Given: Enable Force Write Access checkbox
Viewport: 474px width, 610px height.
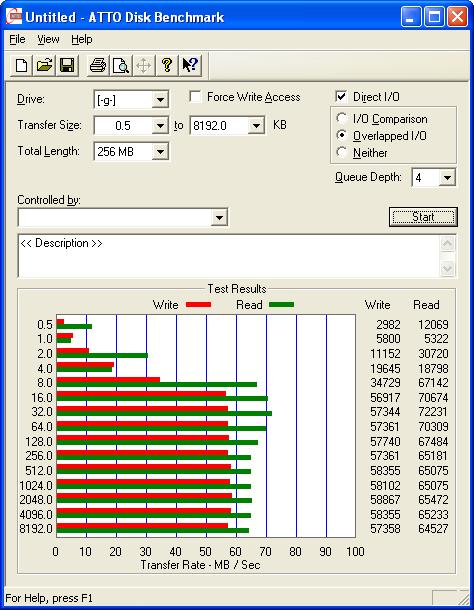Looking at the screenshot, I should pos(195,96).
